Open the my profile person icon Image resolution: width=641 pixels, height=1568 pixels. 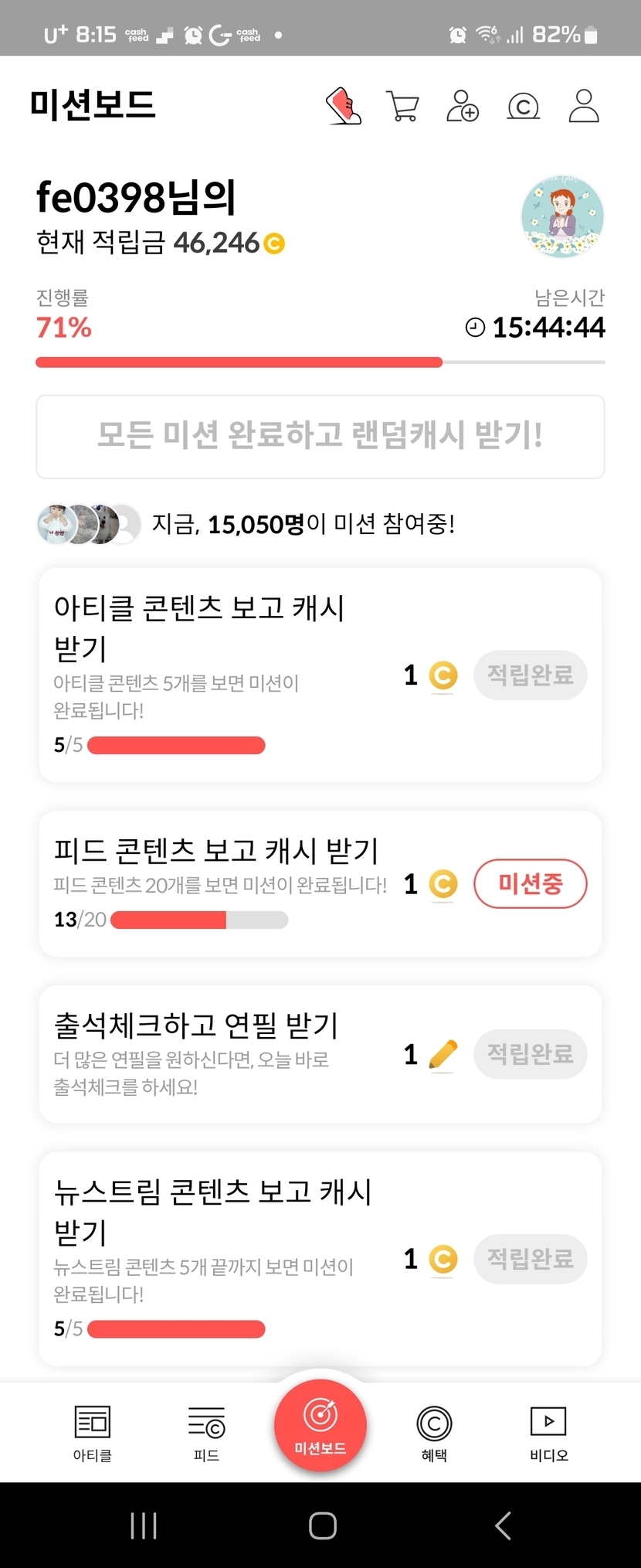pos(584,106)
